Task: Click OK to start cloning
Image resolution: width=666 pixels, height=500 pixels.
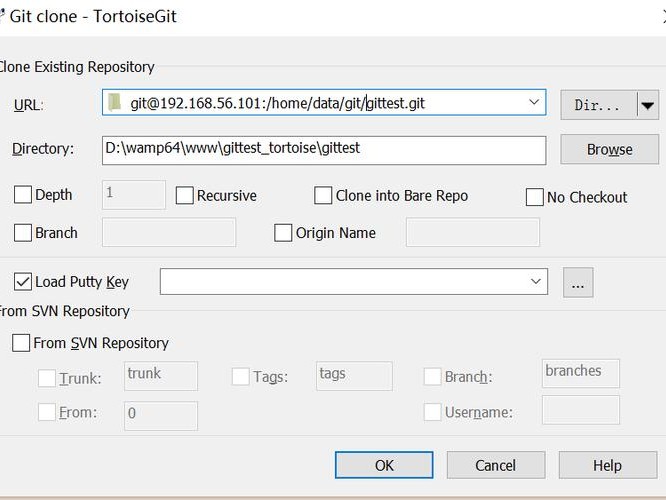Action: point(384,465)
